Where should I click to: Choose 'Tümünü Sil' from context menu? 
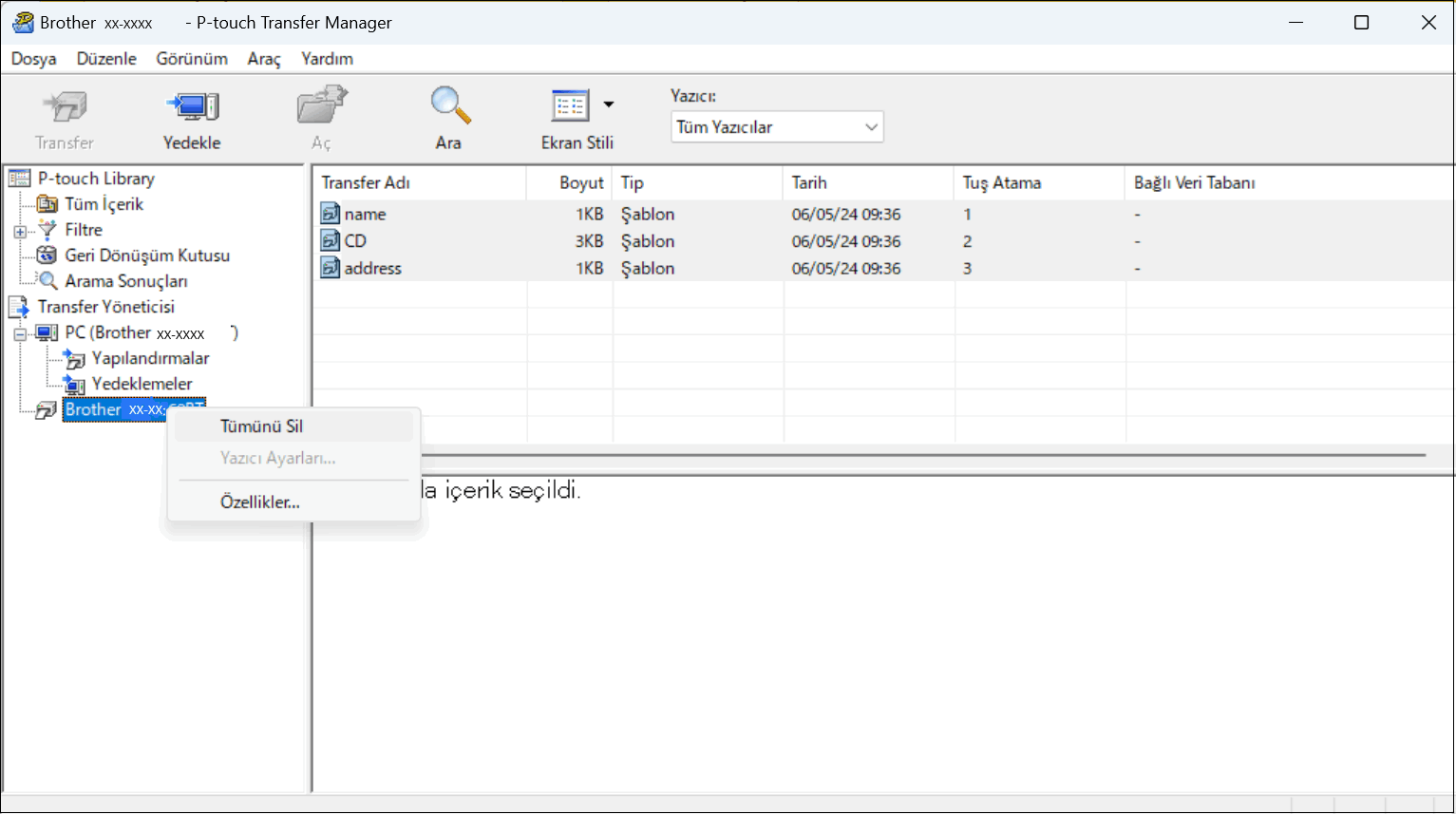[261, 426]
